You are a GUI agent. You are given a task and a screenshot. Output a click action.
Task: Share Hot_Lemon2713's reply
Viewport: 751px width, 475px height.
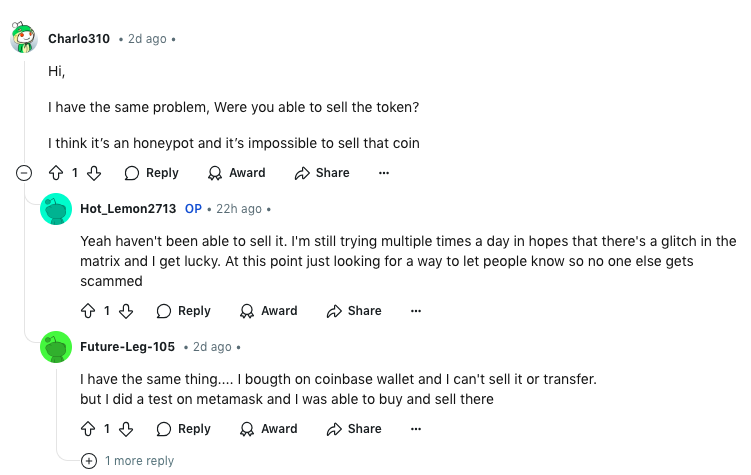pos(354,311)
